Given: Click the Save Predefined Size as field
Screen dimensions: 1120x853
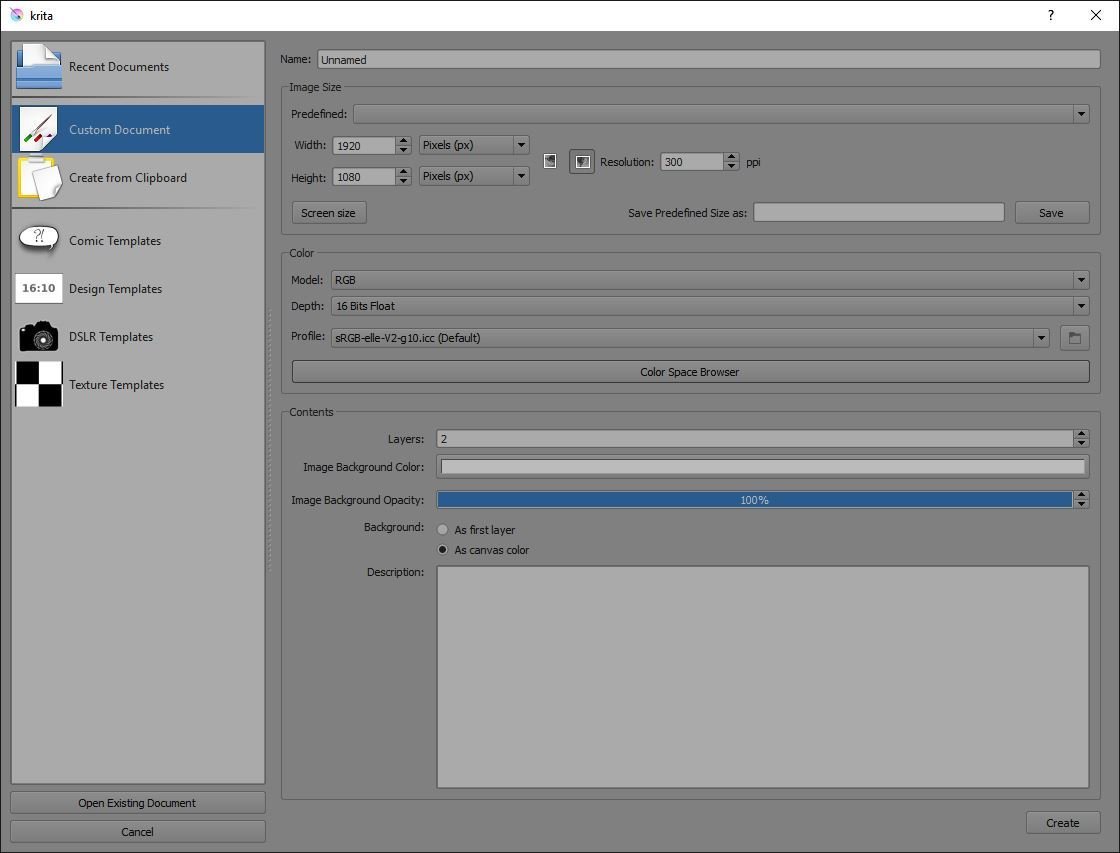Looking at the screenshot, I should tap(879, 212).
